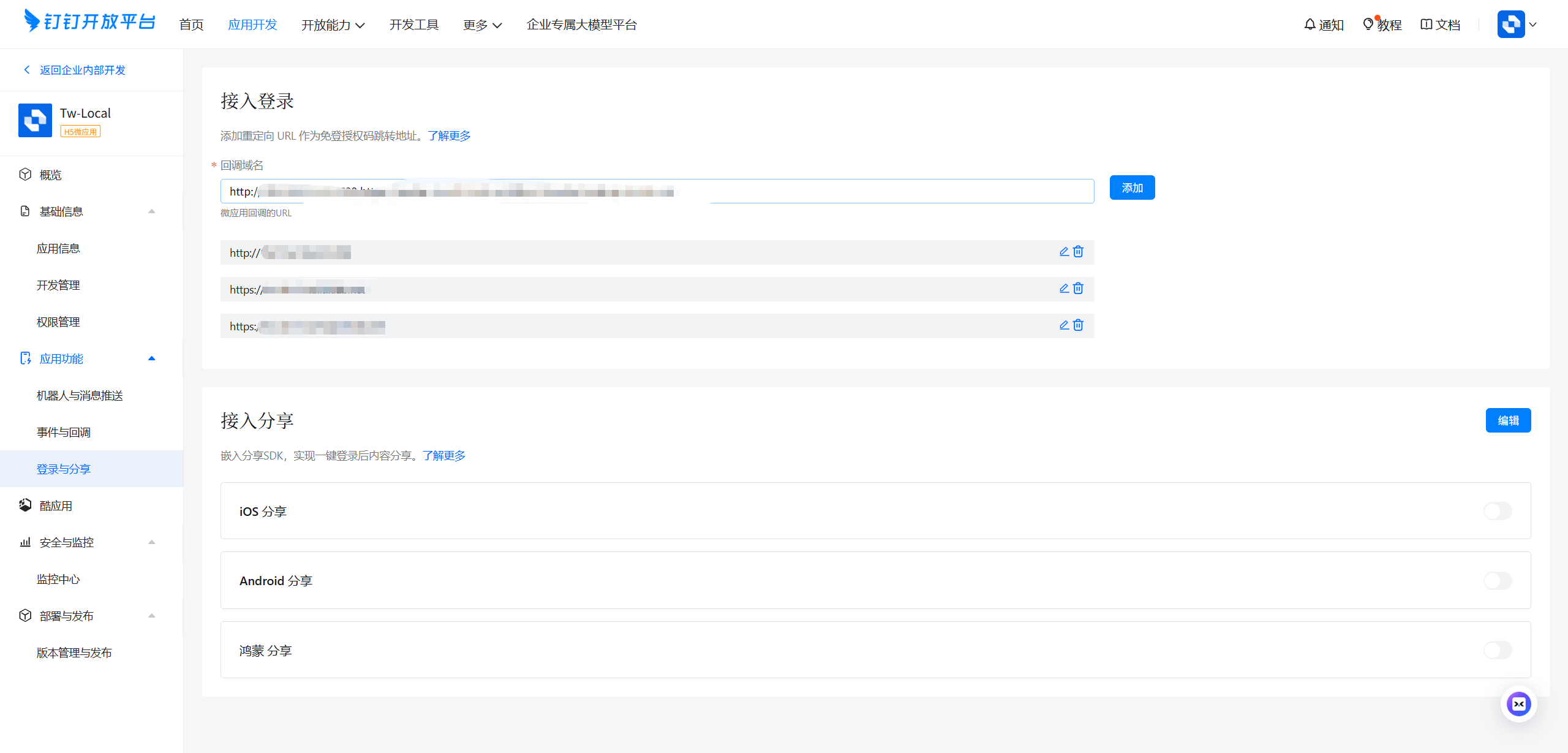Open the 通知 notifications bell
Image resolution: width=1568 pixels, height=753 pixels.
[1324, 25]
